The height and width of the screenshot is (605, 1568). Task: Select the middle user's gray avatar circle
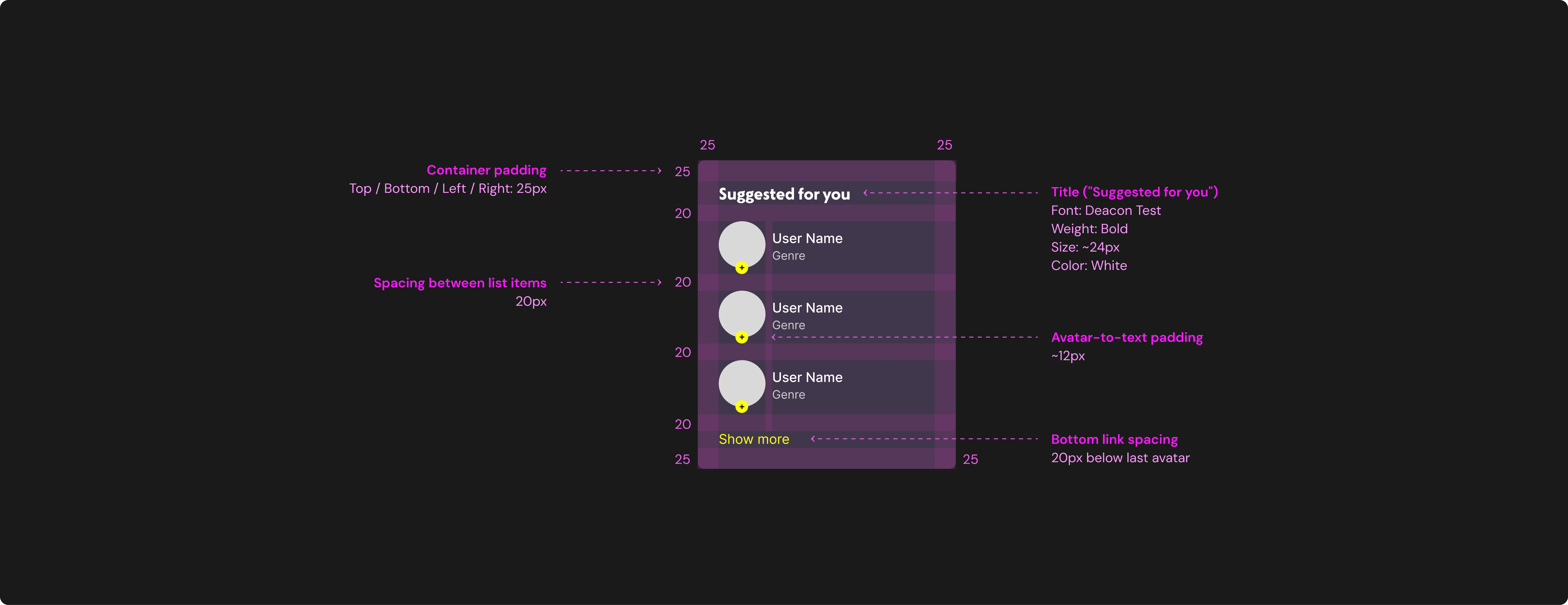click(741, 314)
